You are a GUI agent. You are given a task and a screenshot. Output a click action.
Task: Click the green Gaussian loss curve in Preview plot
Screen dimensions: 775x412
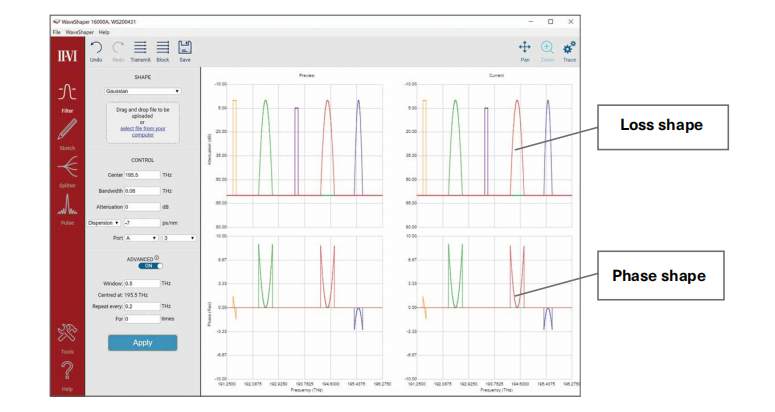click(x=265, y=148)
